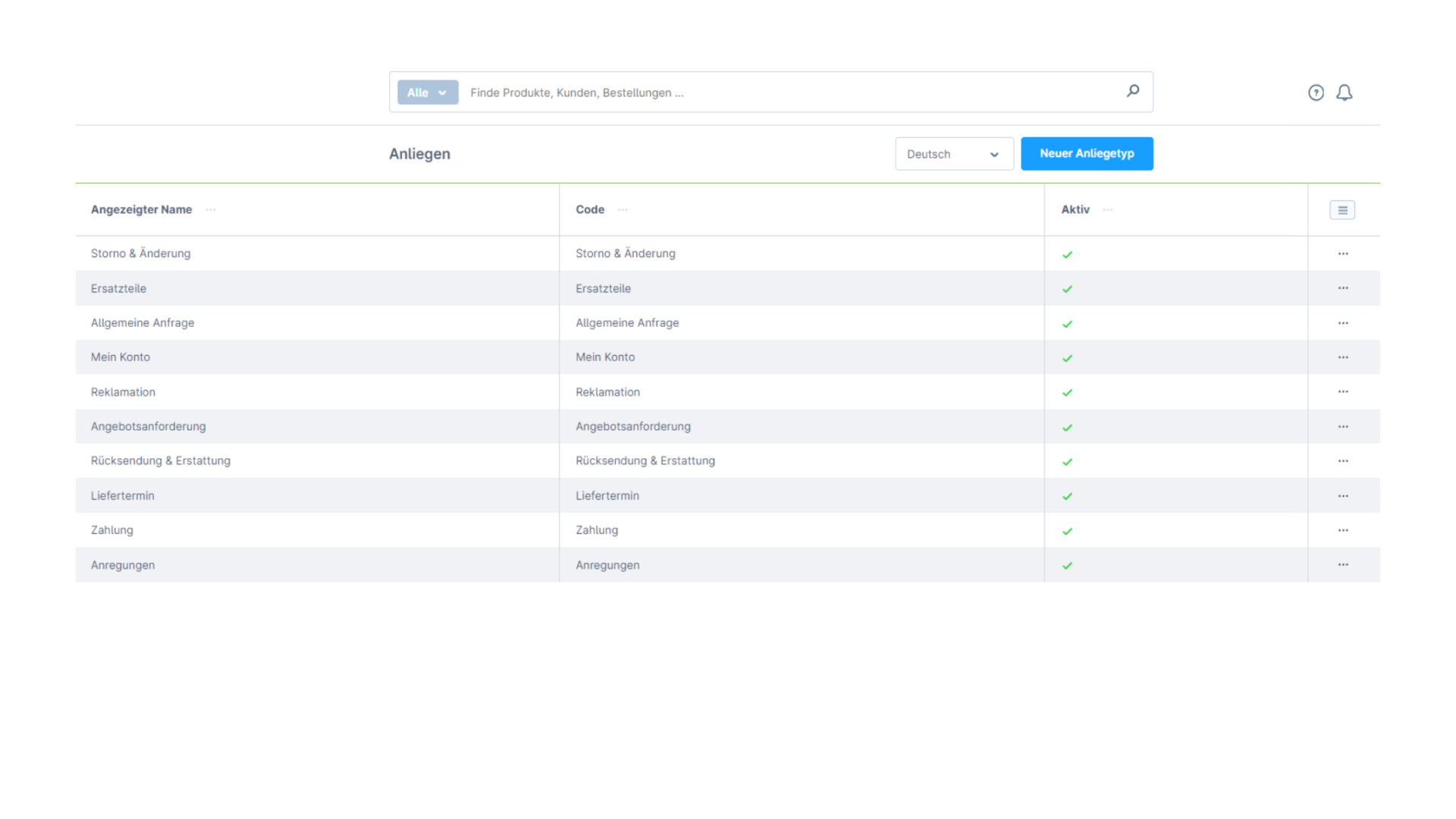1456x819 pixels.
Task: Select the Zahlung name cell
Action: (317, 530)
